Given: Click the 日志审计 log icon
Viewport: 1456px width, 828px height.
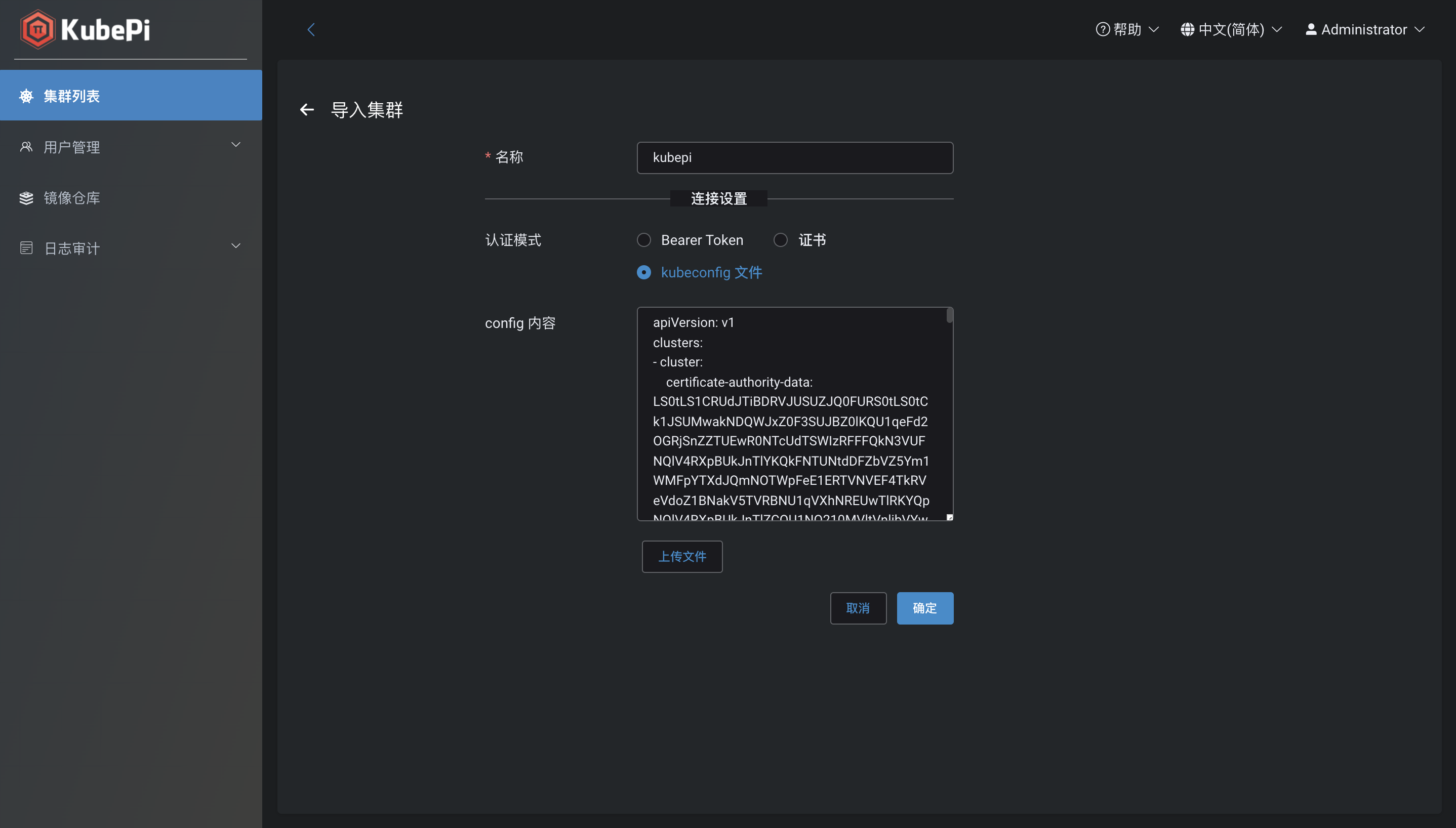Looking at the screenshot, I should (26, 247).
